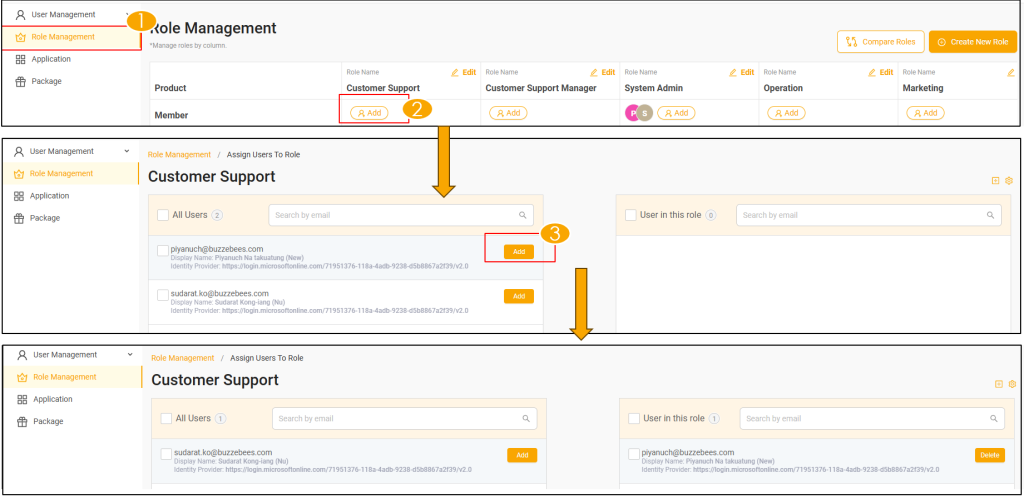Check All Users checkbox showing count 1
The height and width of the screenshot is (498, 1024).
167,418
